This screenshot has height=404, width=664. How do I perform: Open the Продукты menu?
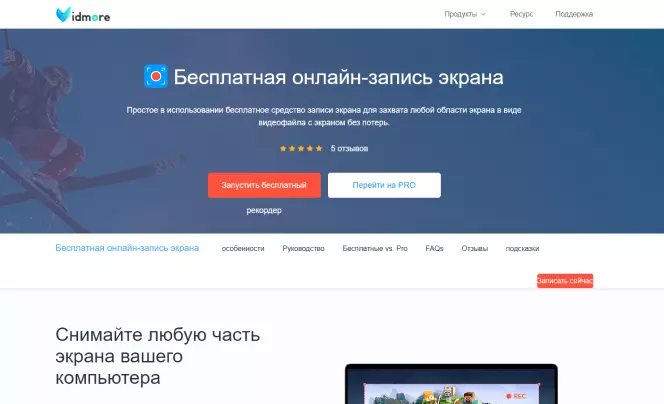(461, 14)
